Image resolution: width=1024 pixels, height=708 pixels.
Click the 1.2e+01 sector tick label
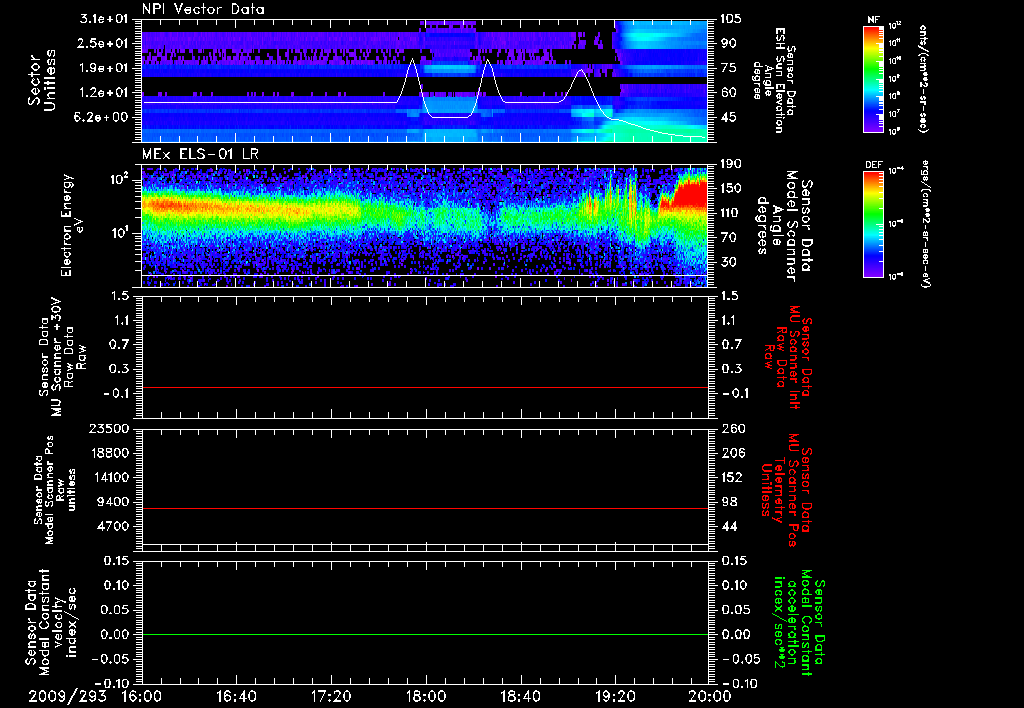pos(104,93)
